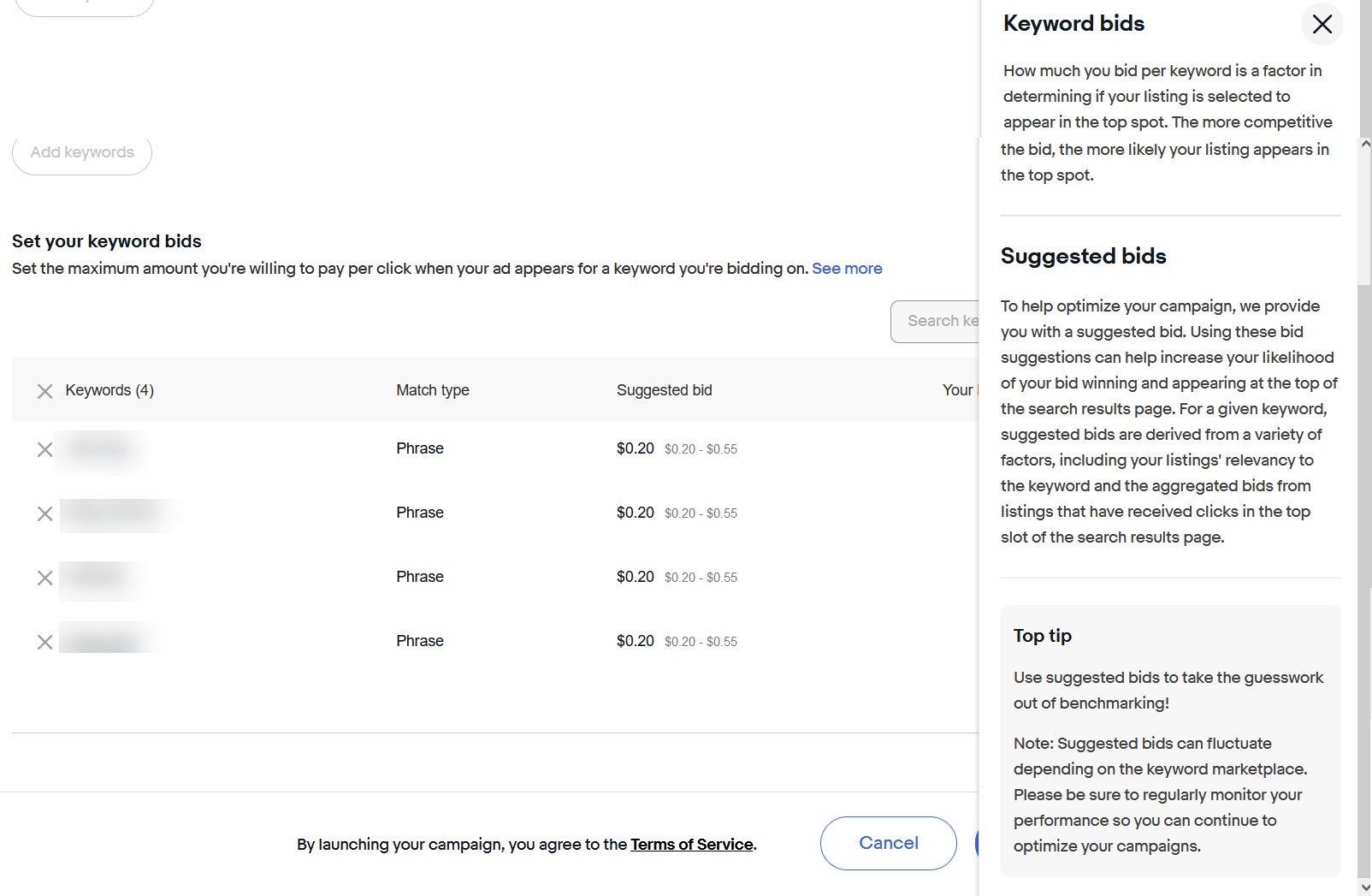Click the $0.20 suggested bid in last row
This screenshot has height=896, width=1372.
pyautogui.click(x=635, y=641)
